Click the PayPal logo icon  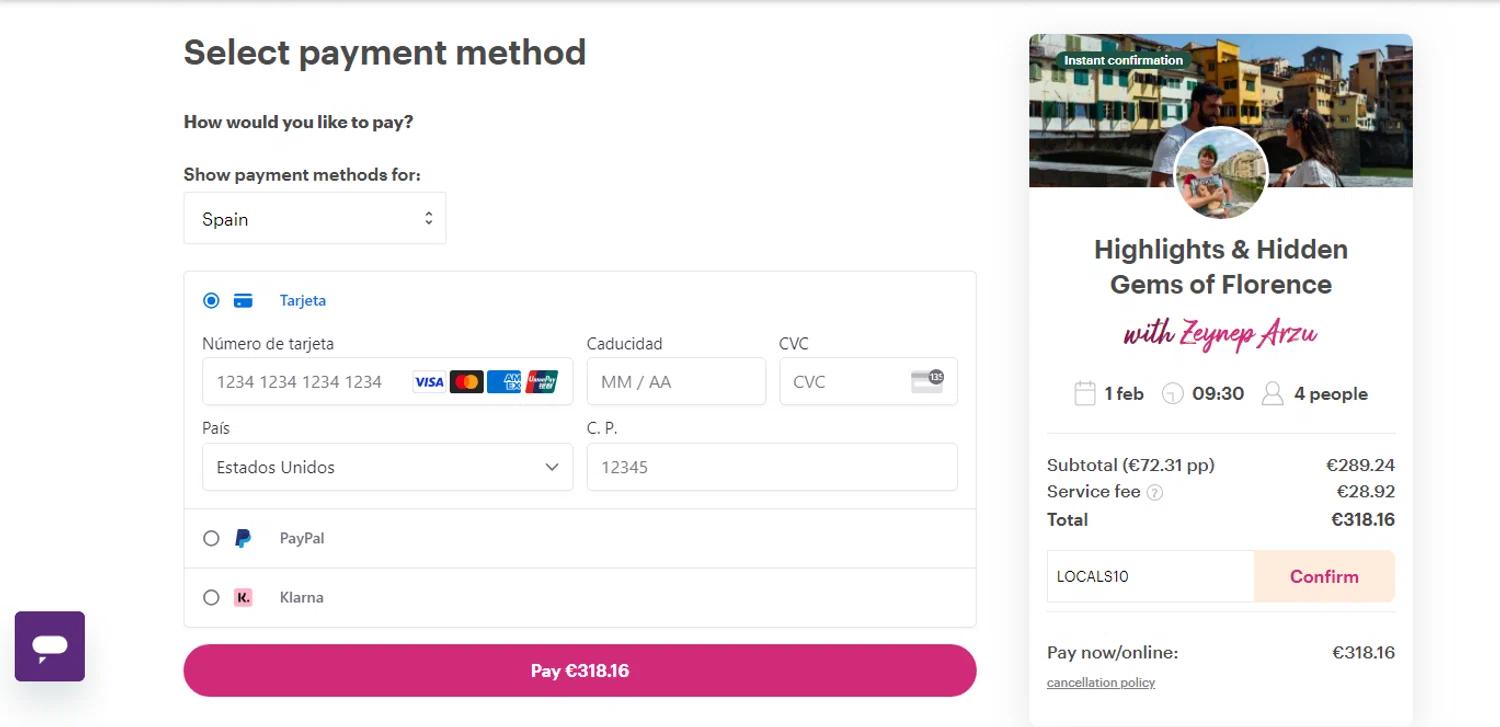pyautogui.click(x=243, y=538)
